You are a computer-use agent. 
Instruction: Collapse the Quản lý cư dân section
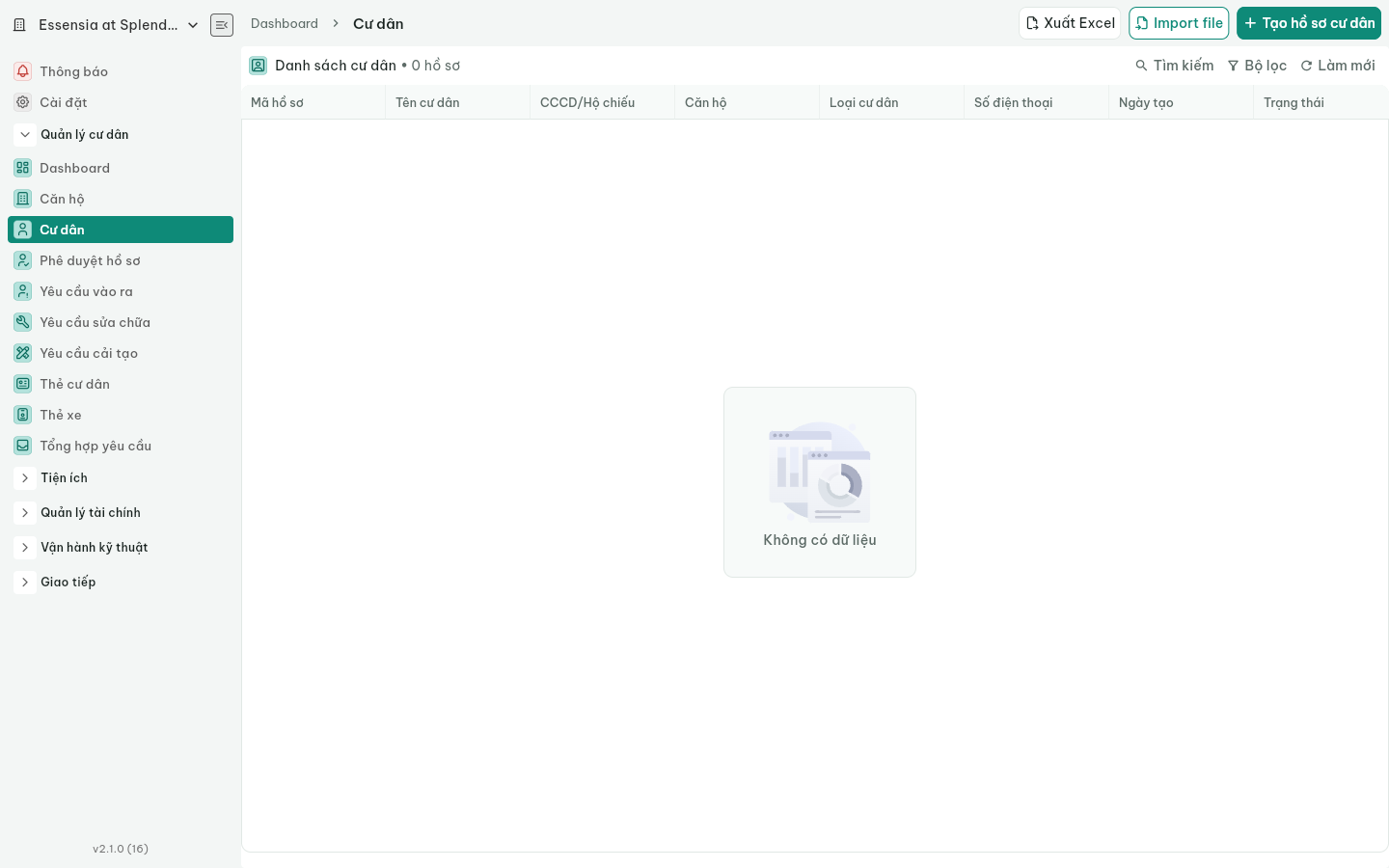coord(25,135)
